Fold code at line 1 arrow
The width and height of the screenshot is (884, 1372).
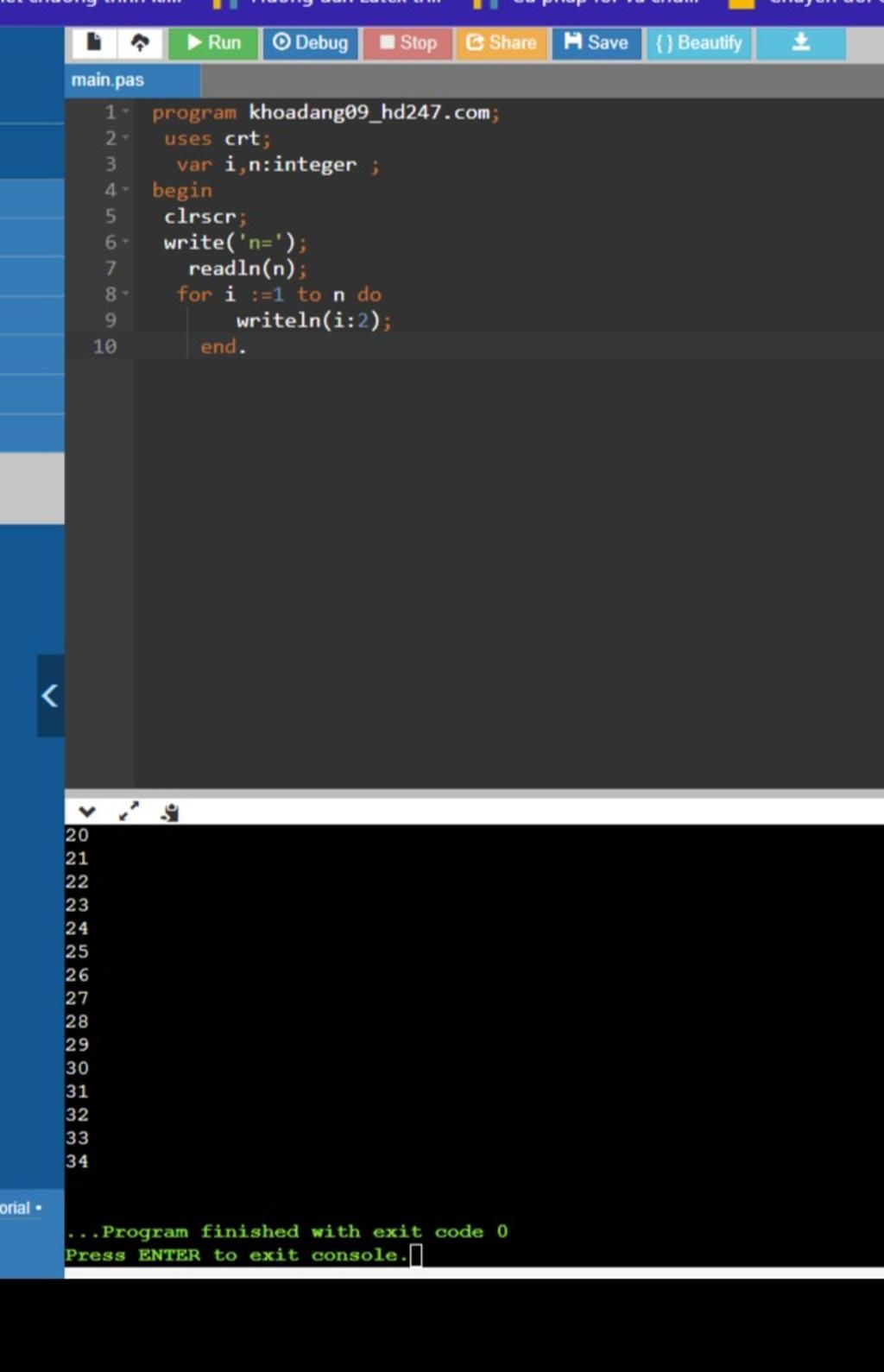pos(126,112)
